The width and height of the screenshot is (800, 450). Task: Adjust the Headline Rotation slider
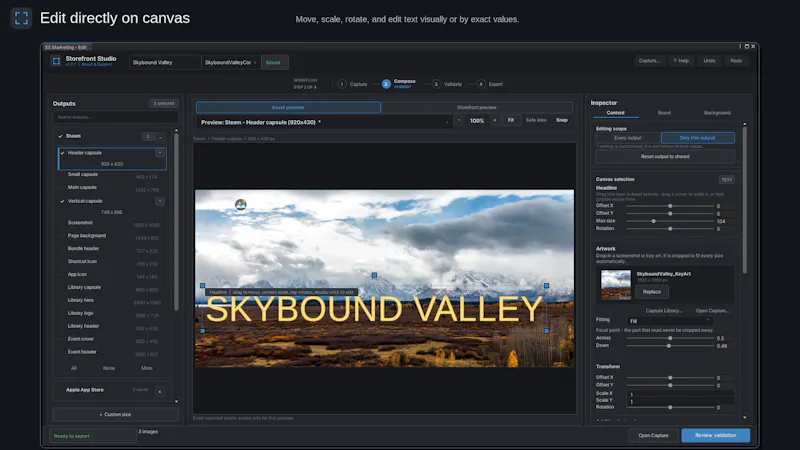click(x=670, y=229)
